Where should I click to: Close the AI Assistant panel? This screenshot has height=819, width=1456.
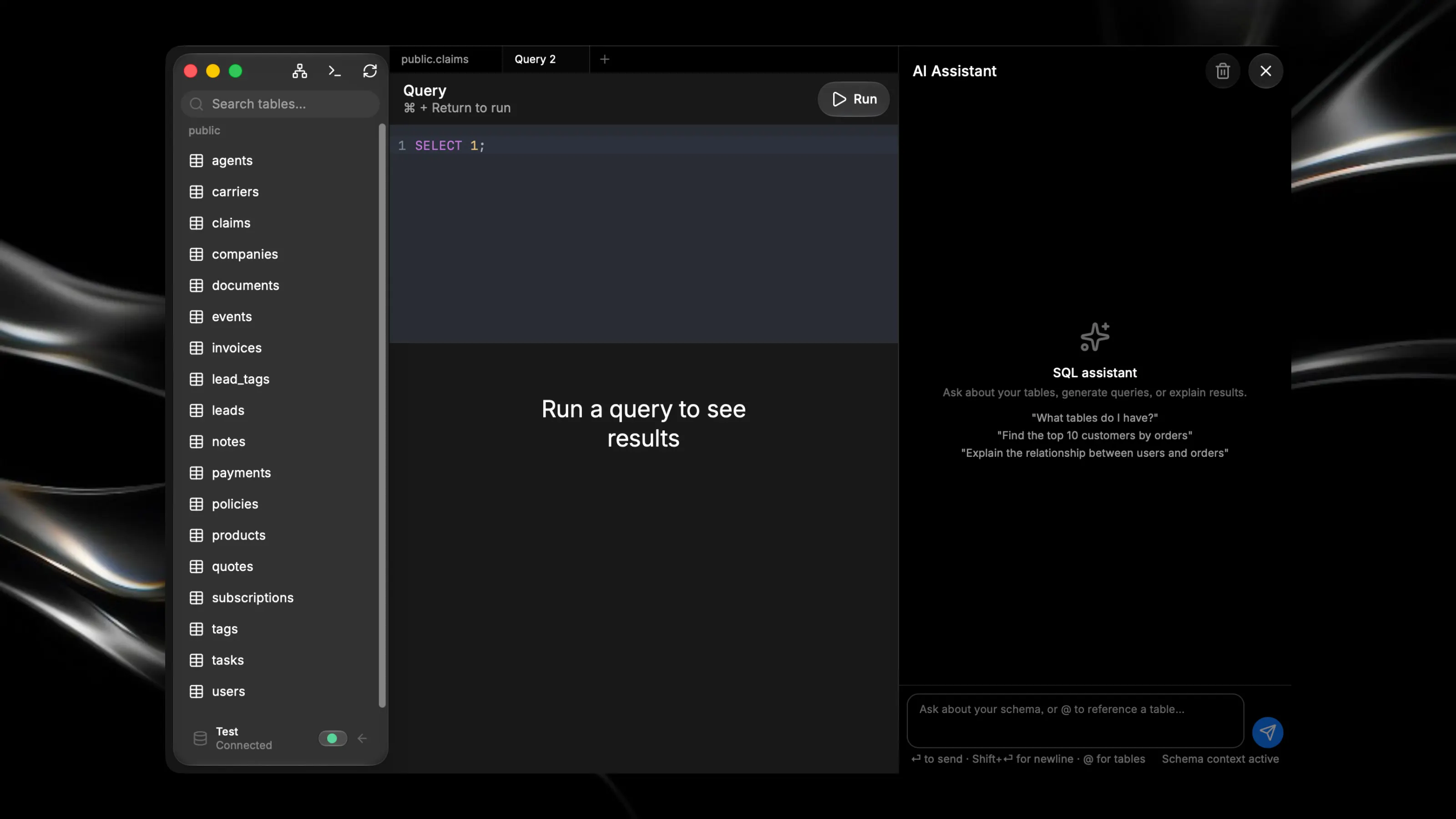(x=1265, y=71)
